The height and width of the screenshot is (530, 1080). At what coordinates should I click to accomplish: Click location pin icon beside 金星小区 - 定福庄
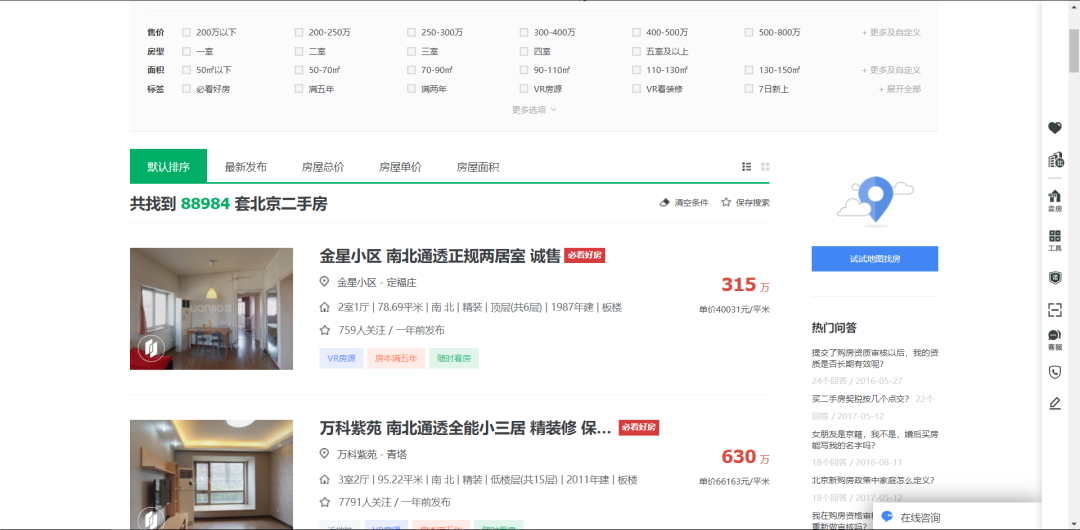click(x=324, y=282)
